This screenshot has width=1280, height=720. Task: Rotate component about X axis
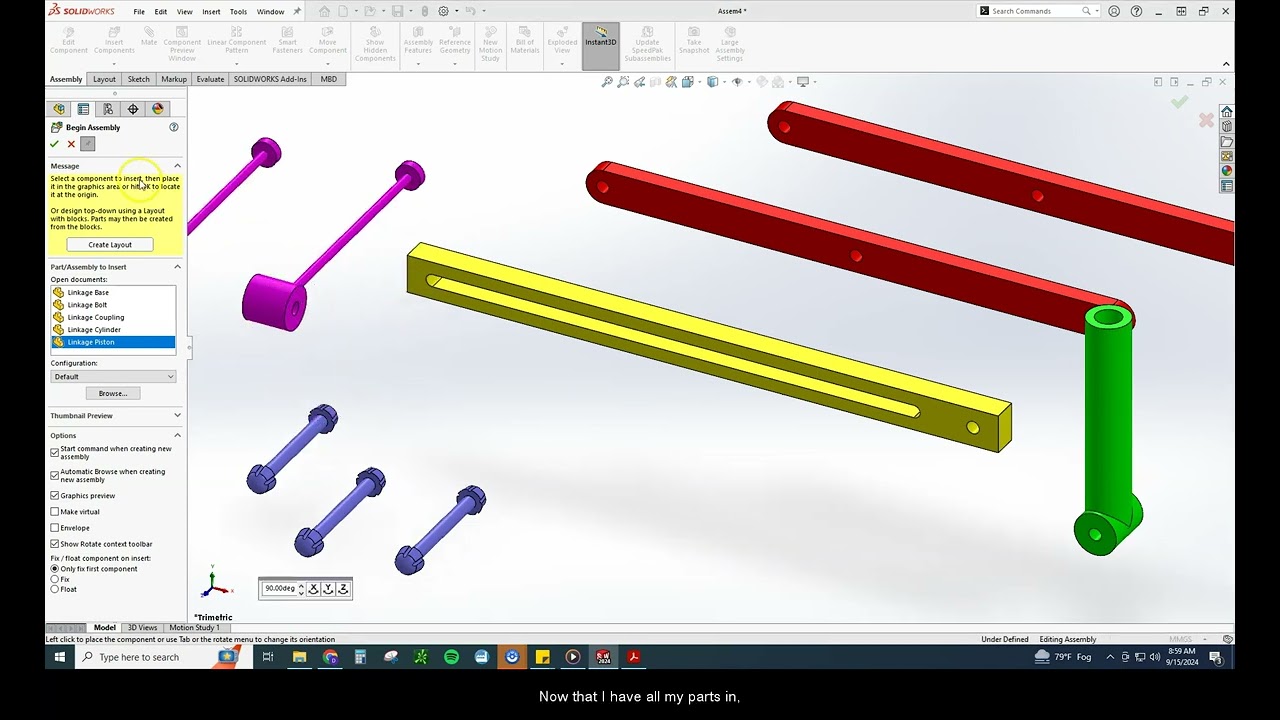click(313, 589)
